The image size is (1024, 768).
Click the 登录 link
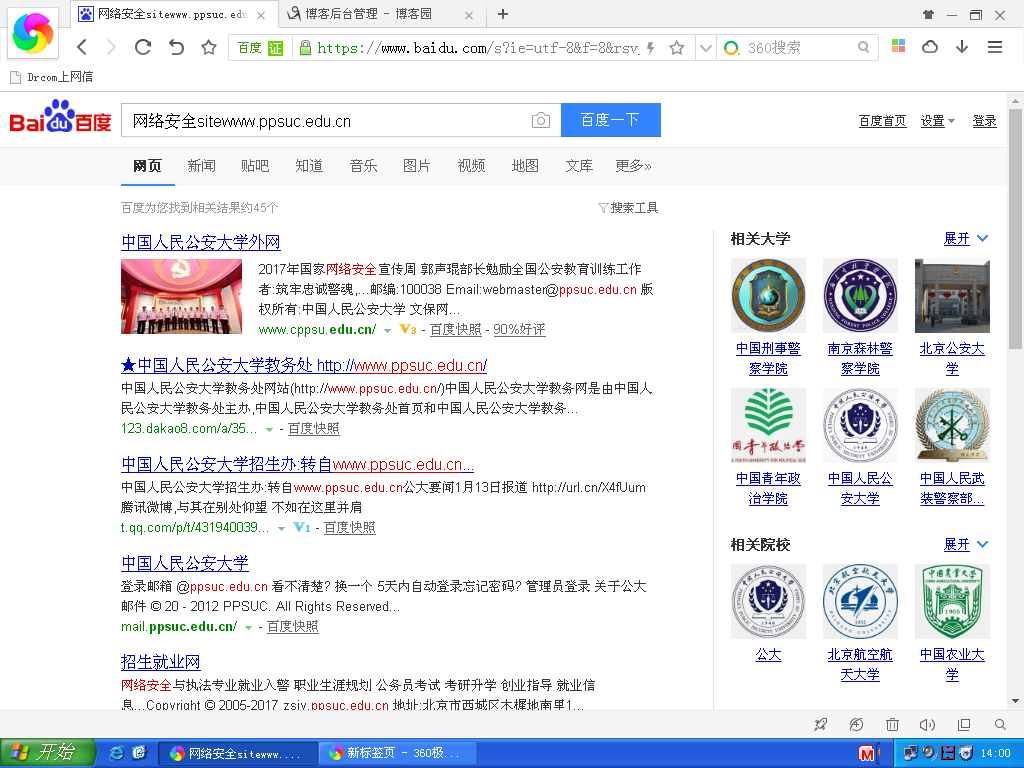tap(984, 121)
